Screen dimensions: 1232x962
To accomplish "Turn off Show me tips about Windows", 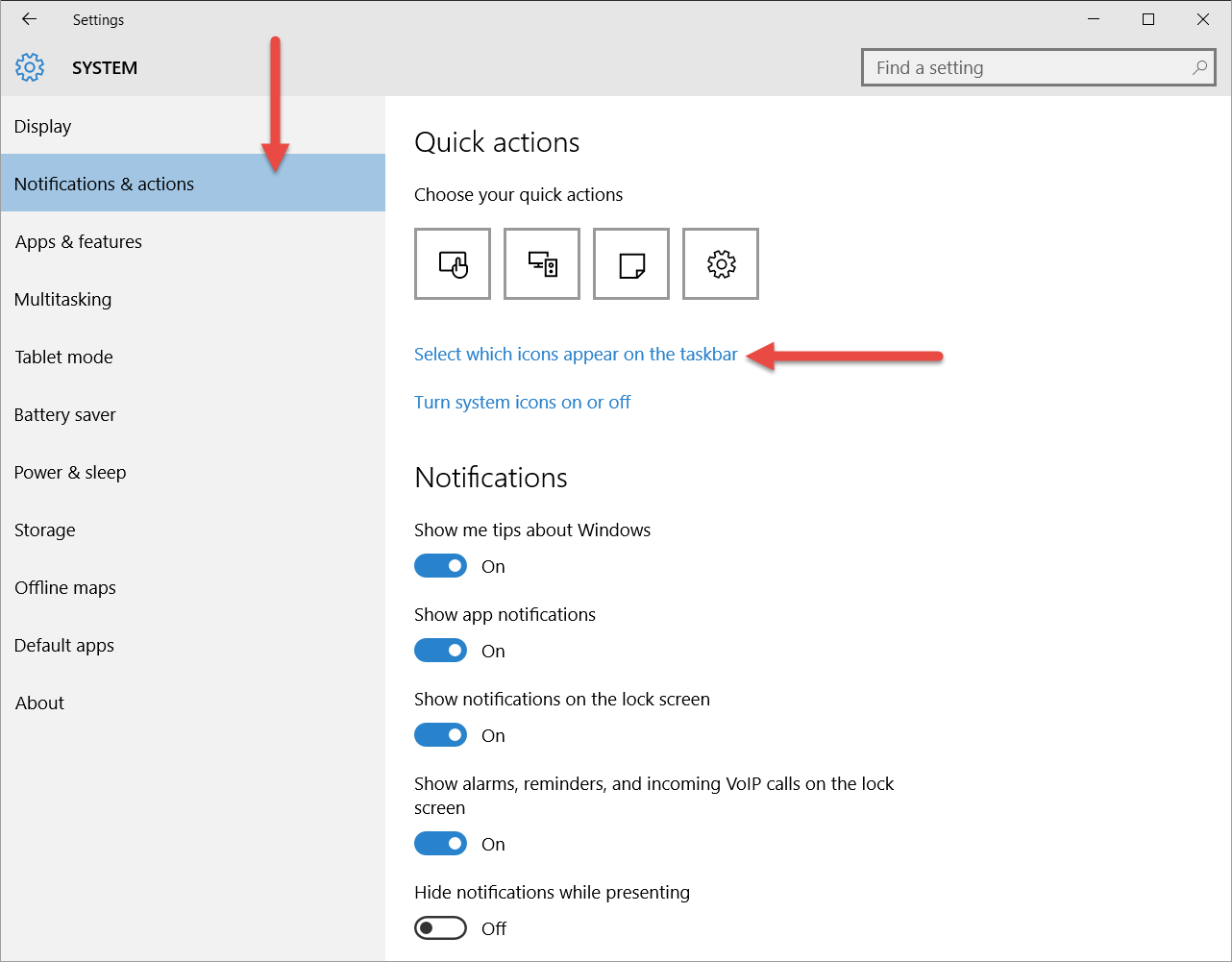I will 440,565.
